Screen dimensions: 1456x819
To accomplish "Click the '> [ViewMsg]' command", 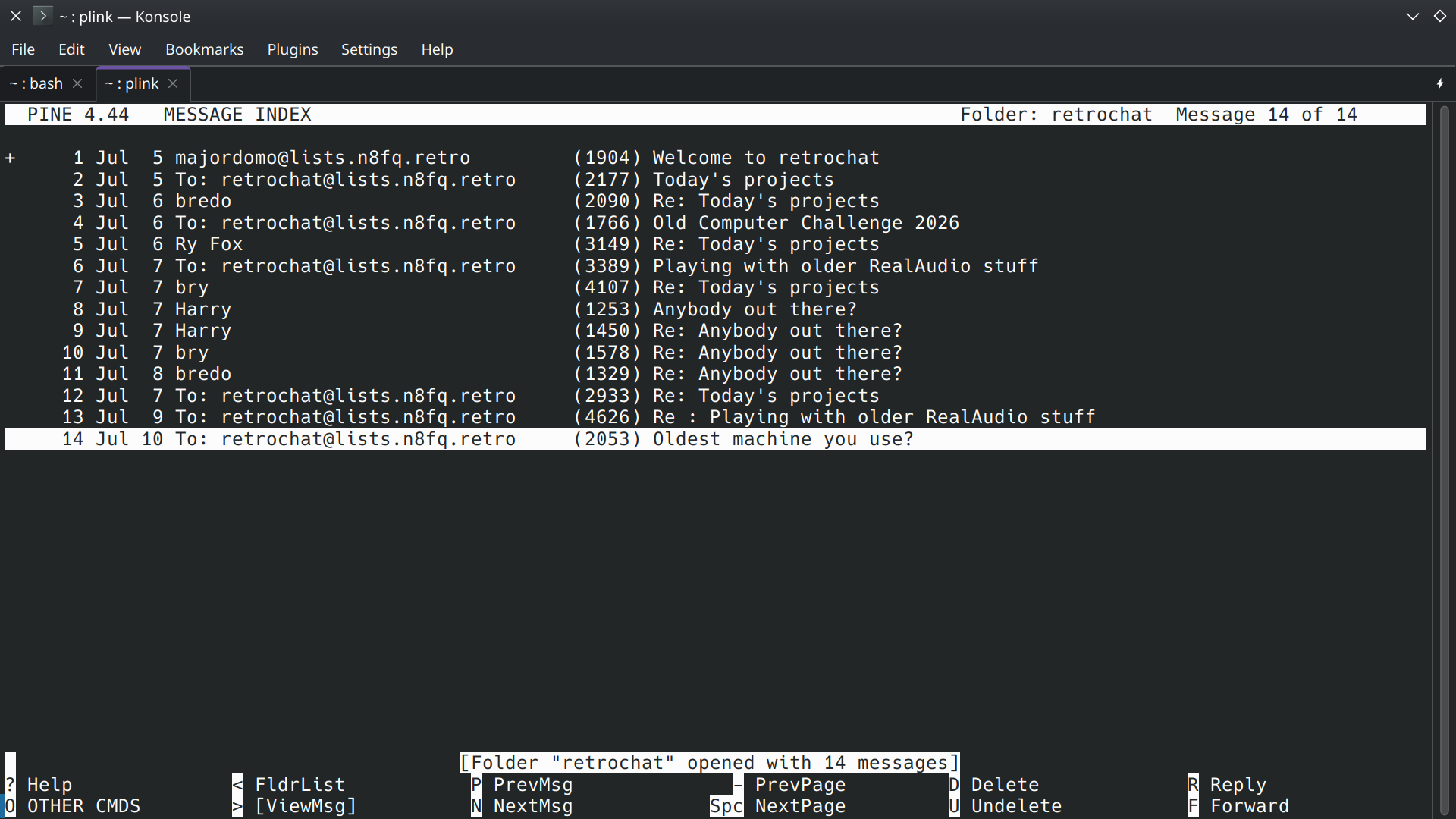I will click(294, 806).
